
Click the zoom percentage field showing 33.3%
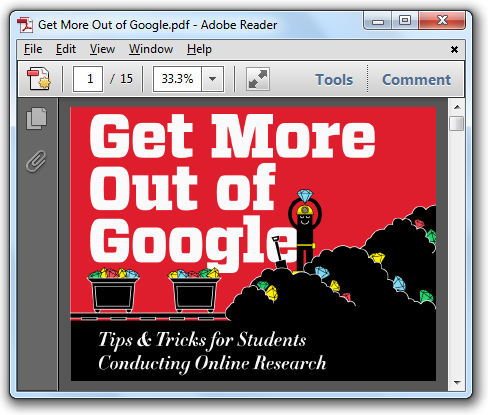point(177,79)
